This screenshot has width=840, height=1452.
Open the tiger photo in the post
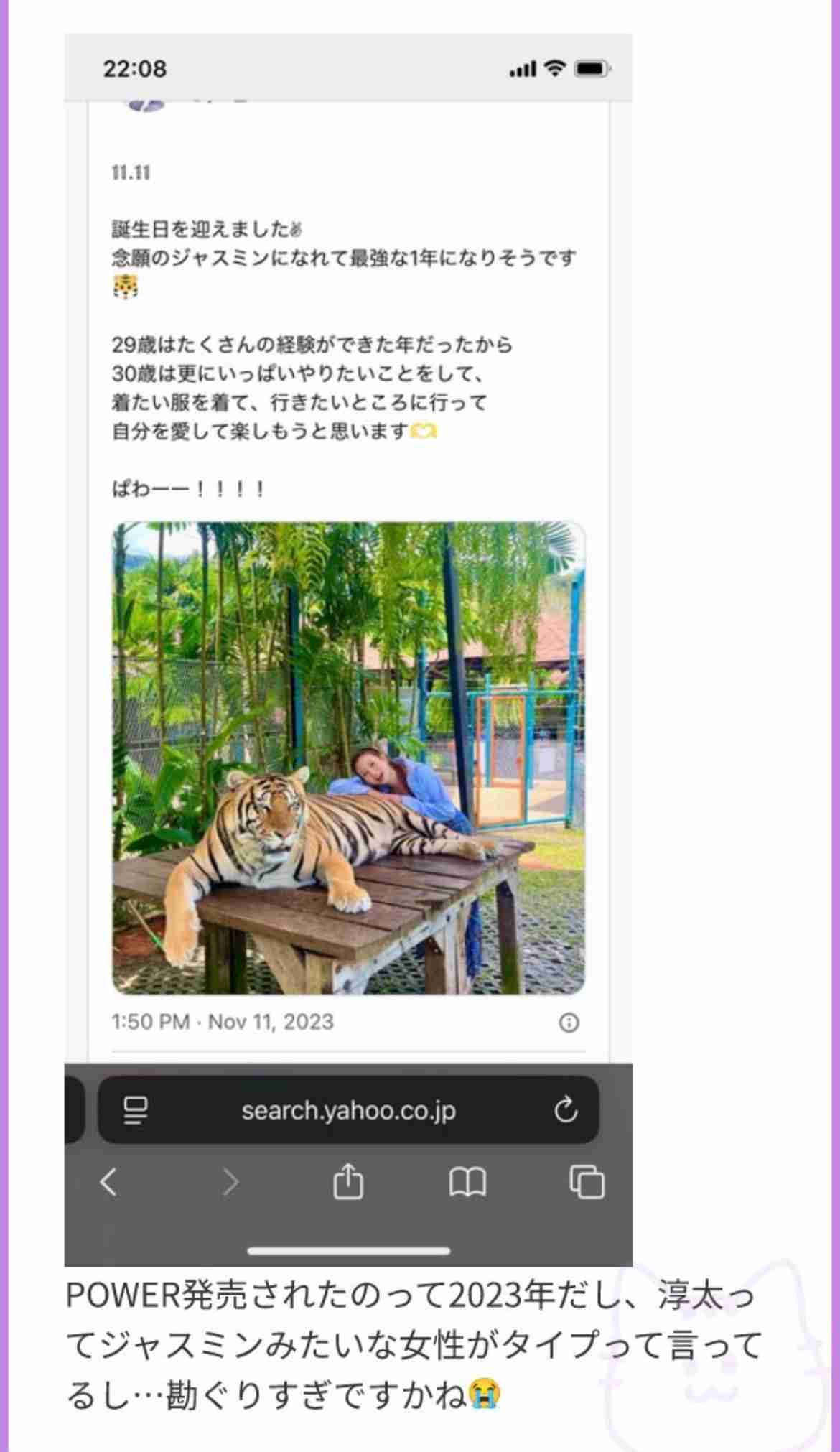pyautogui.click(x=348, y=758)
